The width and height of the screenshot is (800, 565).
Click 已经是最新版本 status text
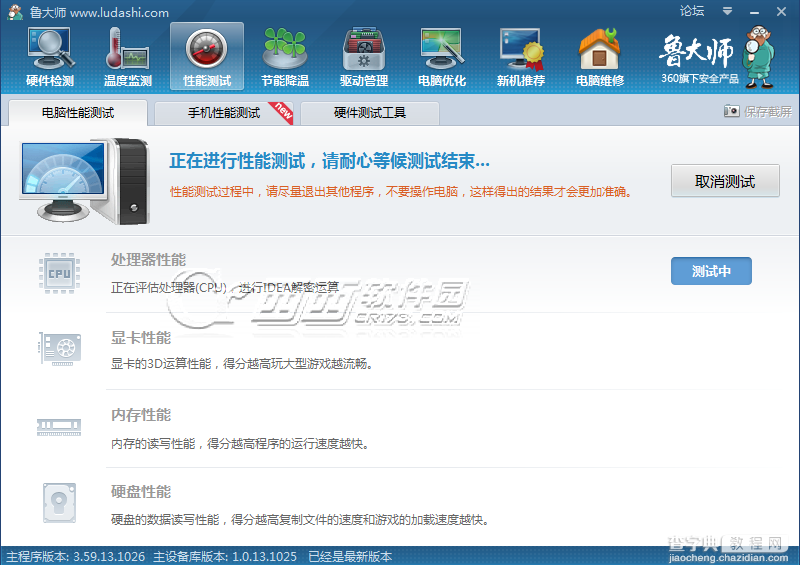(350, 556)
